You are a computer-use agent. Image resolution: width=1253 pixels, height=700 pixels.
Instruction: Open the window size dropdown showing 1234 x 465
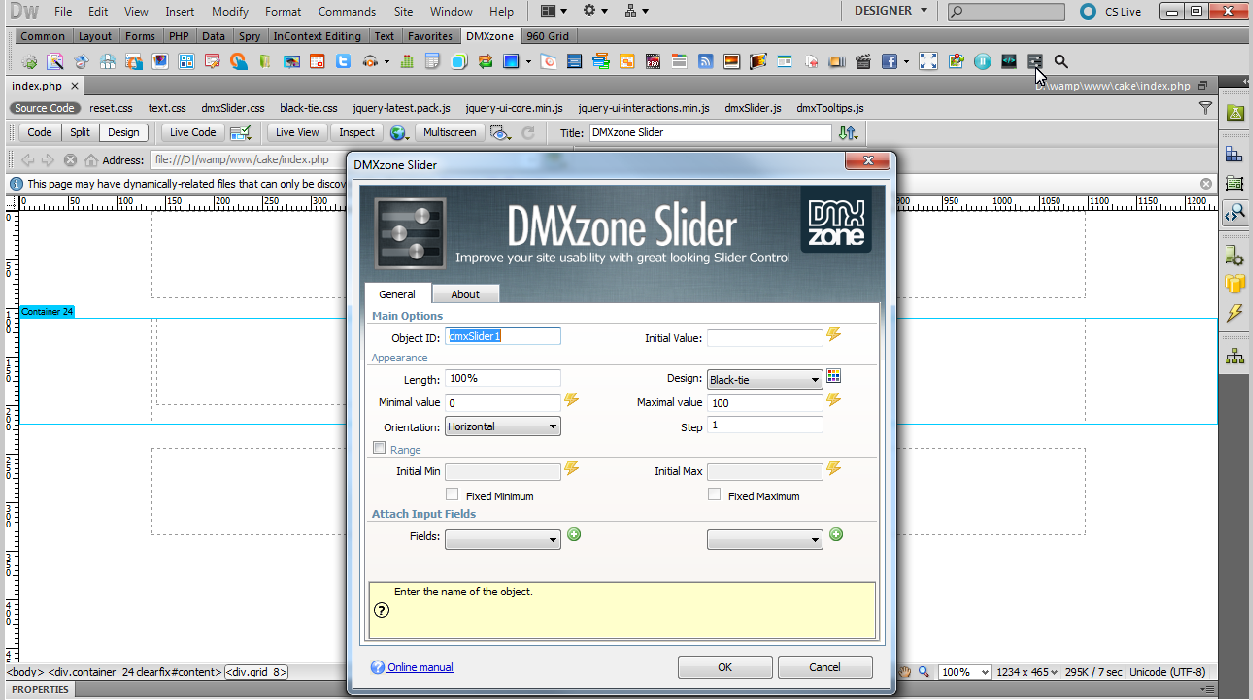pyautogui.click(x=1028, y=672)
